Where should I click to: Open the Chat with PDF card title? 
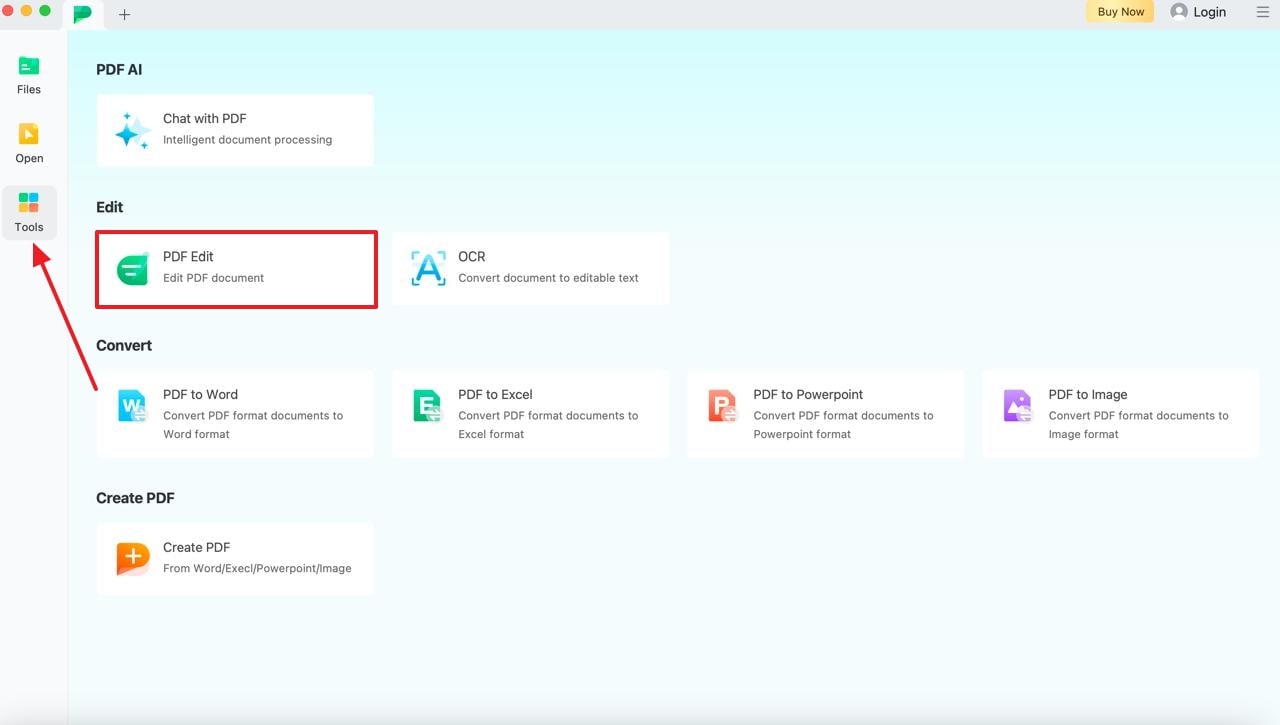coord(205,118)
